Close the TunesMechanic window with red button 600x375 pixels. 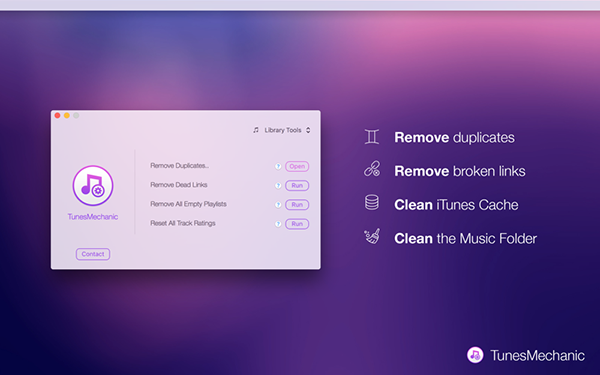click(57, 115)
